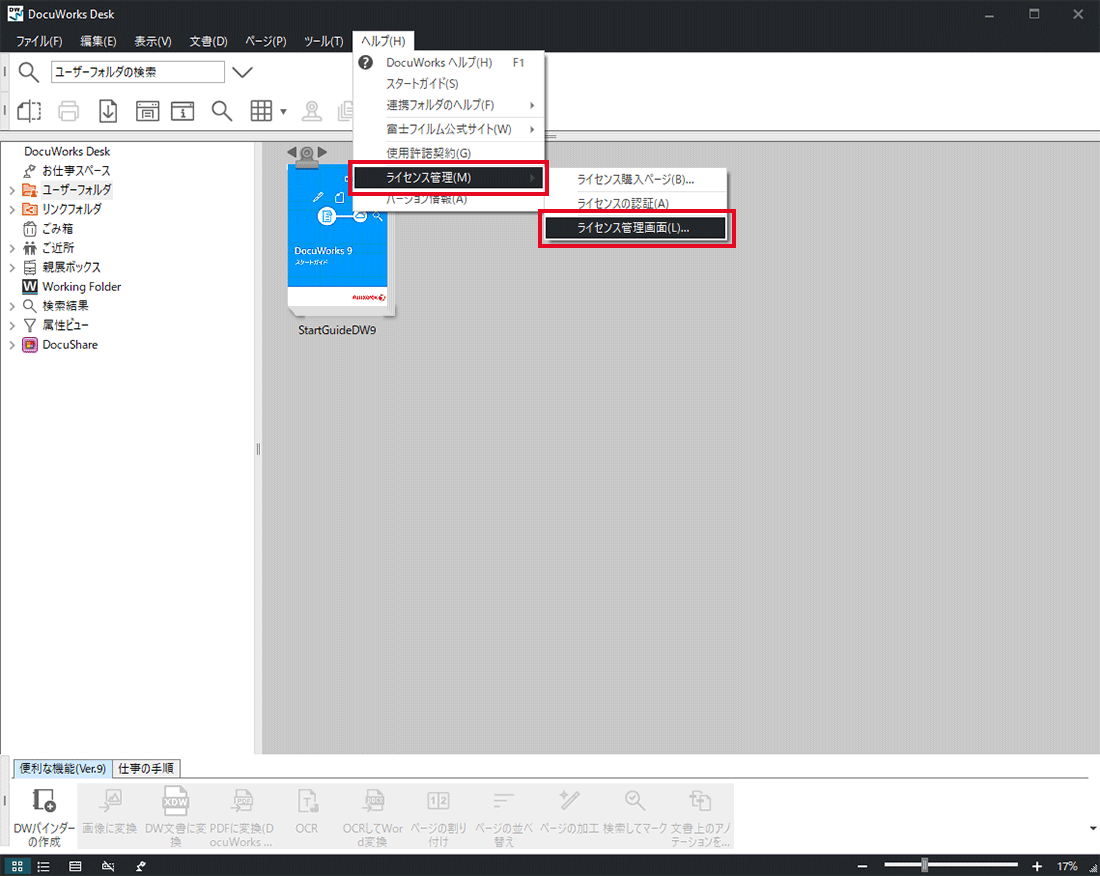Image resolution: width=1100 pixels, height=876 pixels.
Task: Open the search options chevron dropdown
Action: (x=242, y=72)
